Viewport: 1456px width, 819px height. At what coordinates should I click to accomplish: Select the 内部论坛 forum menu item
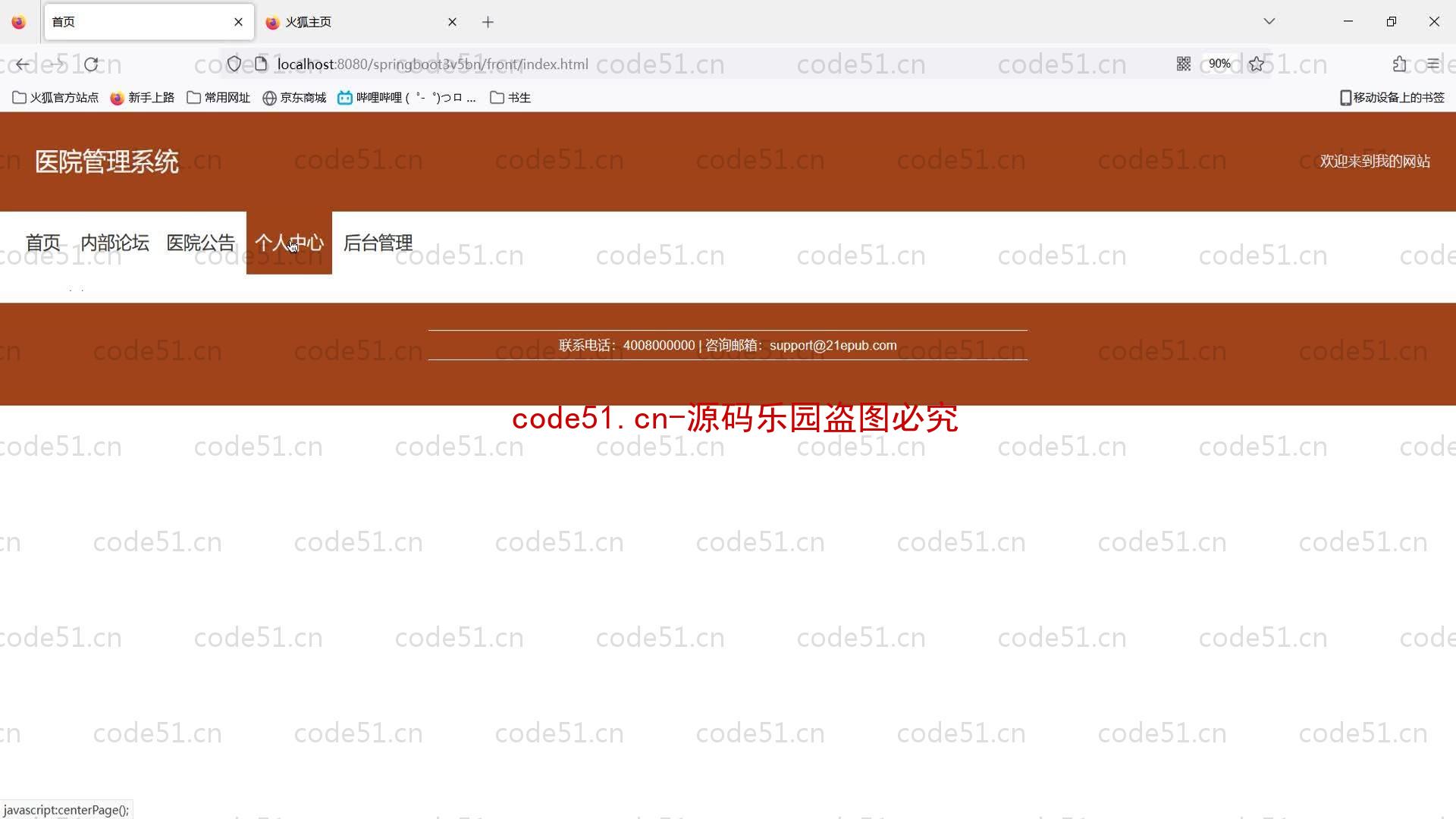coord(114,242)
